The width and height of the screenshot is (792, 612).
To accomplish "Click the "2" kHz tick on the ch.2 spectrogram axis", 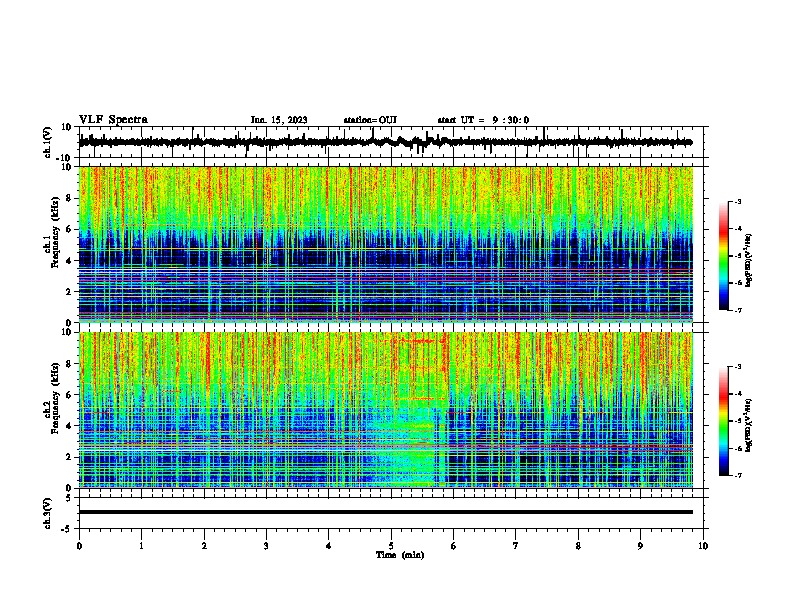I will (70, 457).
